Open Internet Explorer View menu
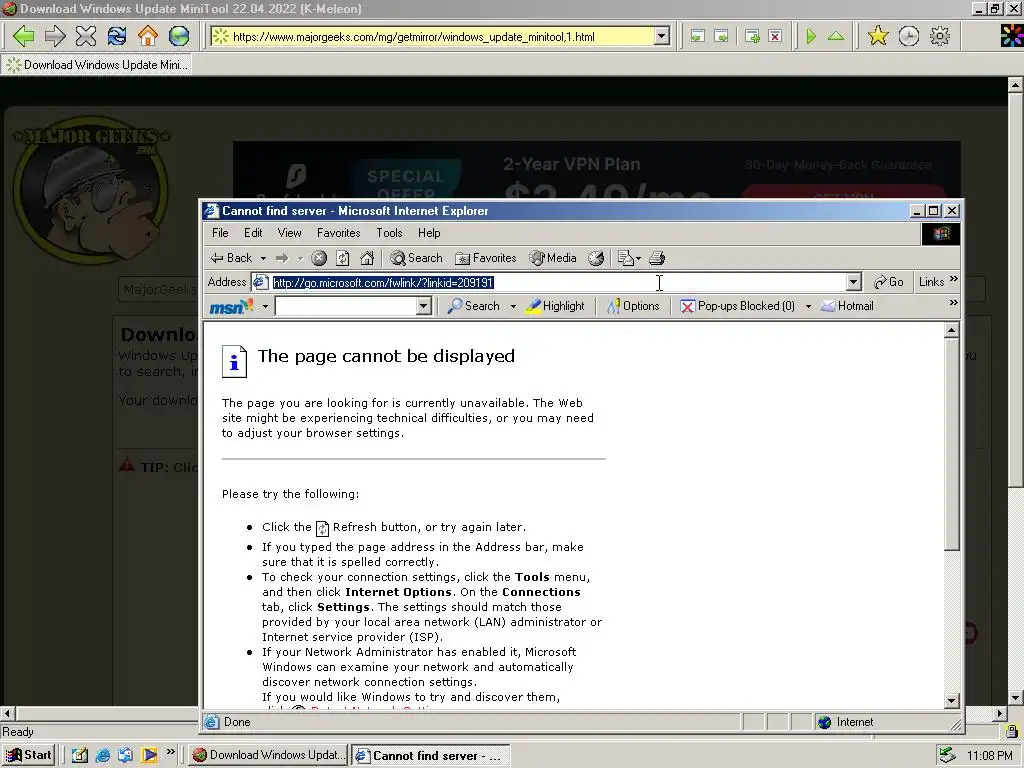The width and height of the screenshot is (1024, 768). [289, 233]
